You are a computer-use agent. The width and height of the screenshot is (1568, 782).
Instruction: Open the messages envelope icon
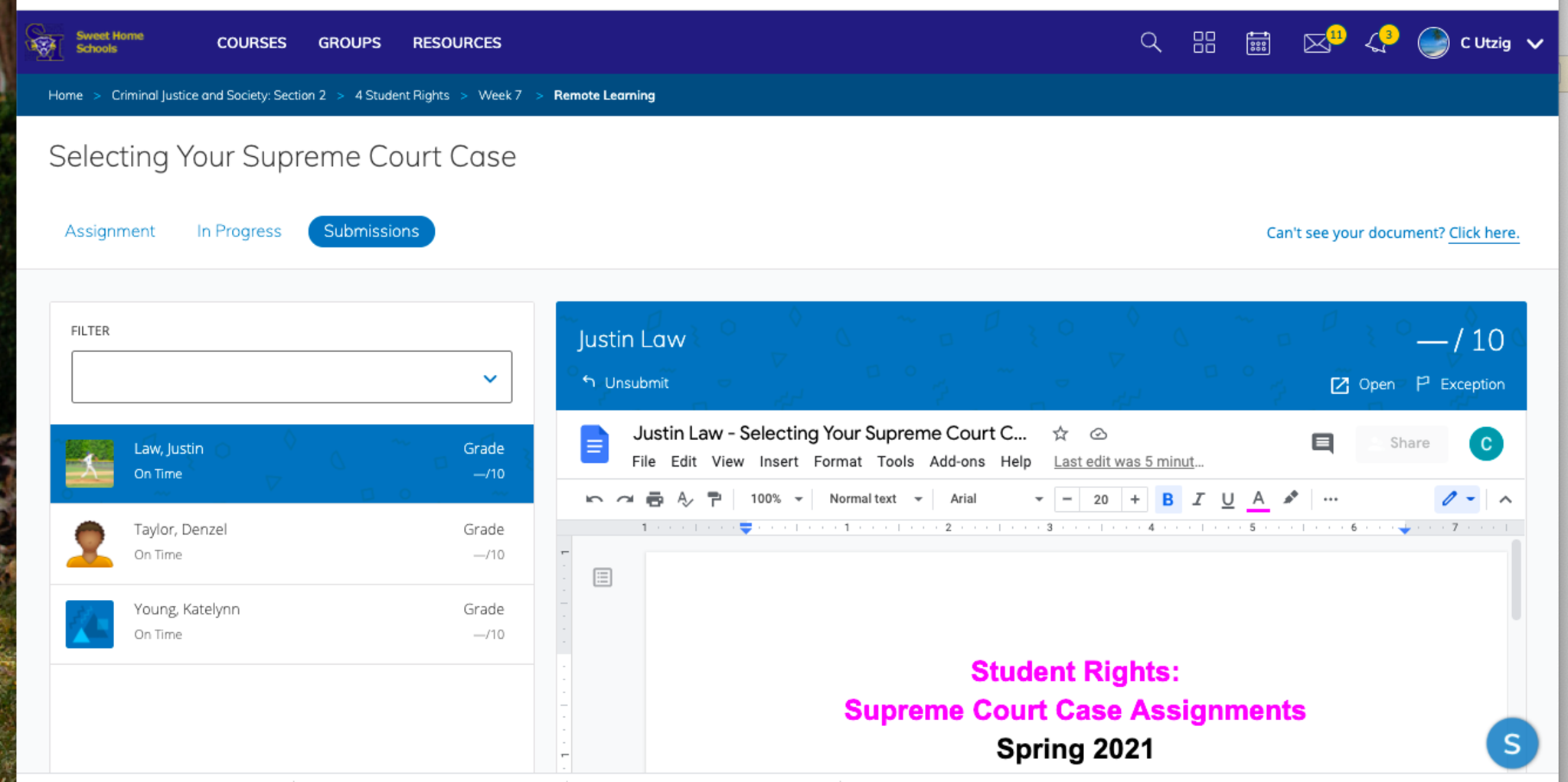coord(1317,43)
